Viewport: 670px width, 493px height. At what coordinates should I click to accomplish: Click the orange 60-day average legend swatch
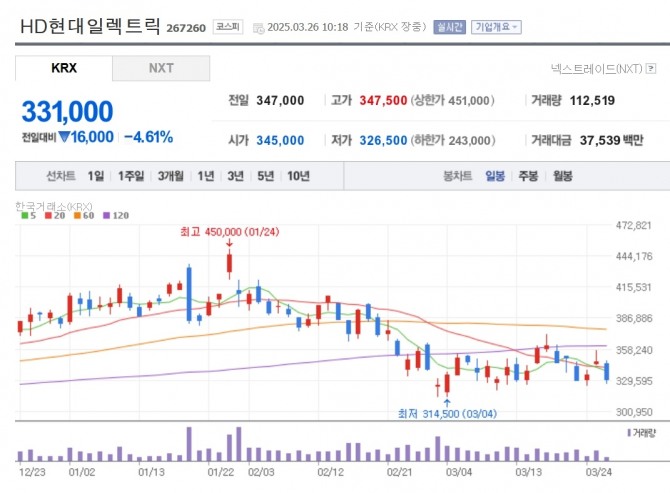pos(77,215)
